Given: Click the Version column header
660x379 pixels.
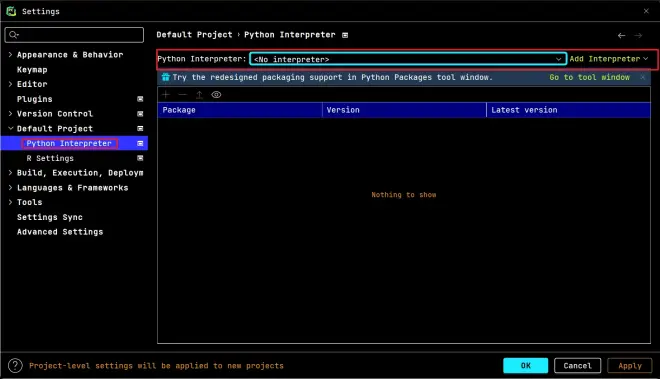Looking at the screenshot, I should (404, 110).
